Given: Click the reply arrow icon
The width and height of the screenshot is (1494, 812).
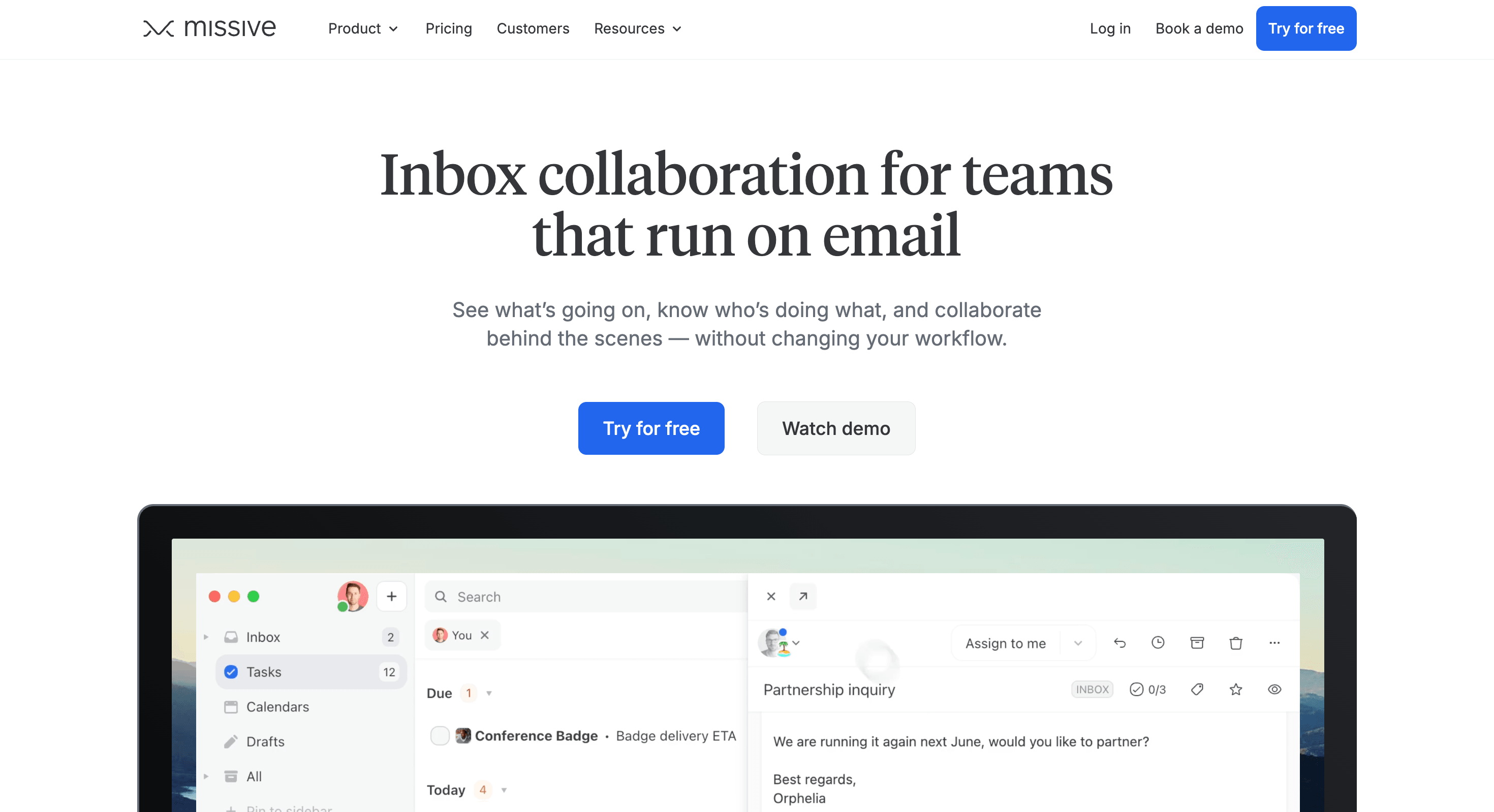Looking at the screenshot, I should pyautogui.click(x=1119, y=643).
